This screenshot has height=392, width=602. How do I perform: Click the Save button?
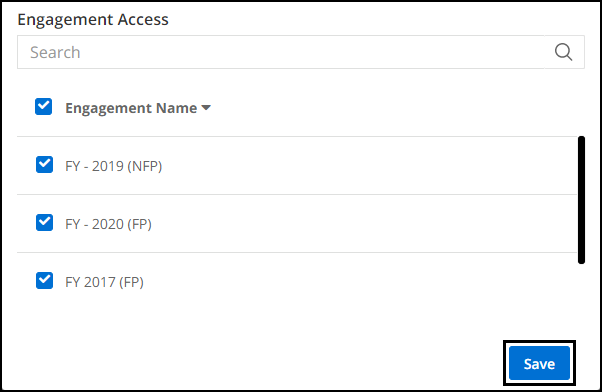pyautogui.click(x=539, y=363)
